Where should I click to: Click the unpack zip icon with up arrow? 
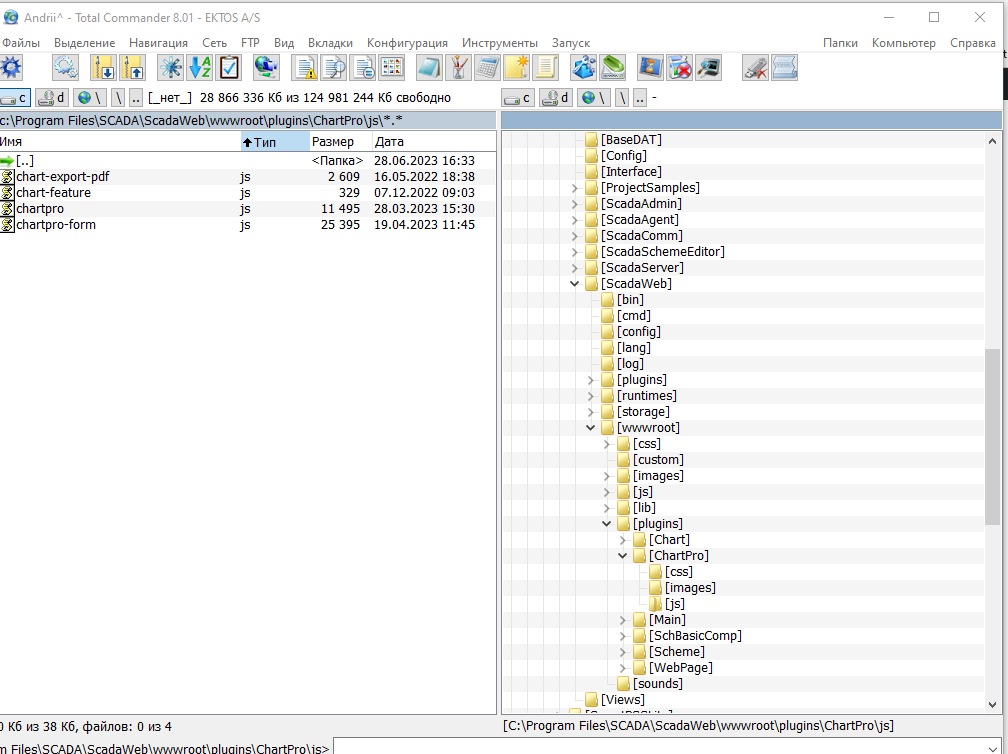click(132, 67)
